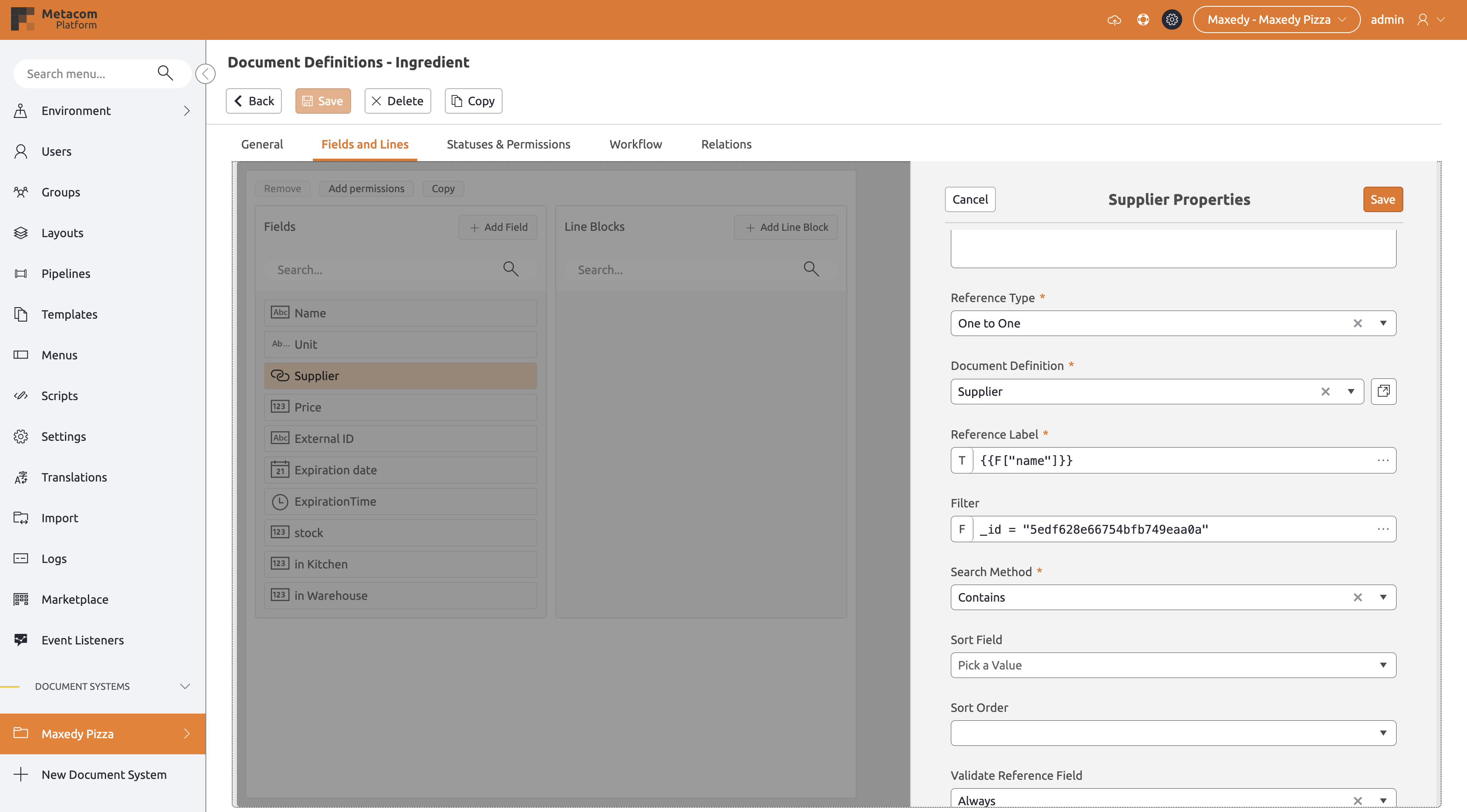Select the External ID field row
This screenshot has height=812, width=1467.
click(400, 438)
